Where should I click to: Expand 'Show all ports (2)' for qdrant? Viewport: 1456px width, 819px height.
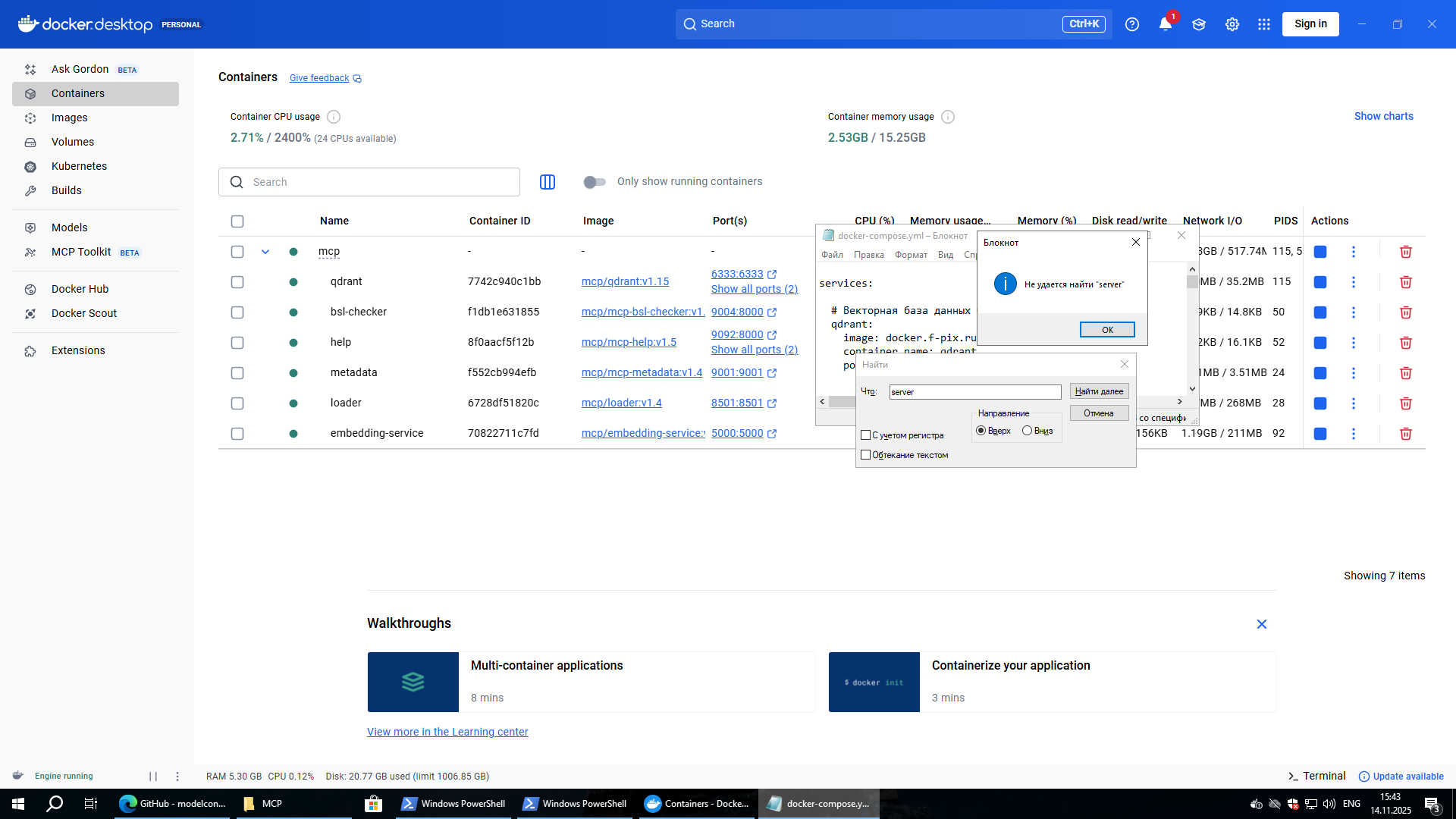754,289
